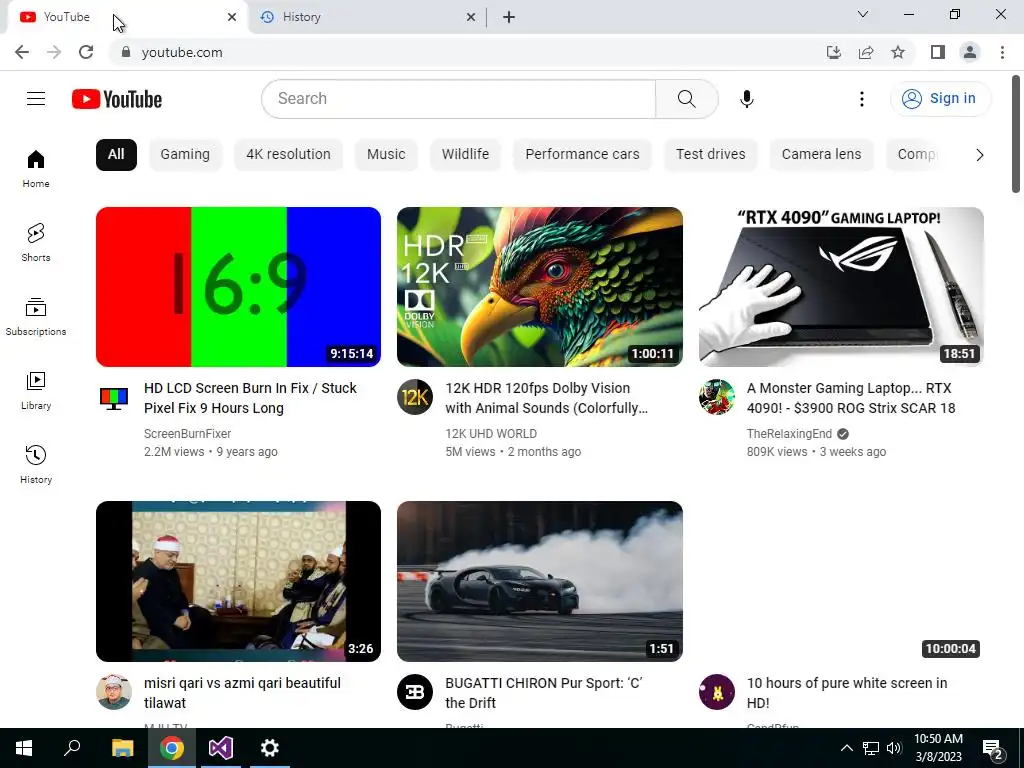Open the Bugatti channel avatar
This screenshot has height=768, width=1024.
pos(415,692)
